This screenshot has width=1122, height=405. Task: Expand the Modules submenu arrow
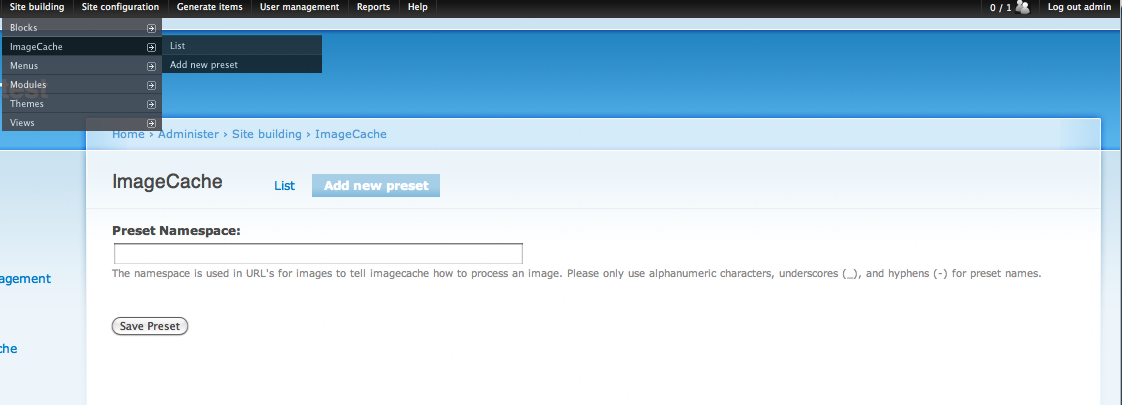[x=151, y=85]
